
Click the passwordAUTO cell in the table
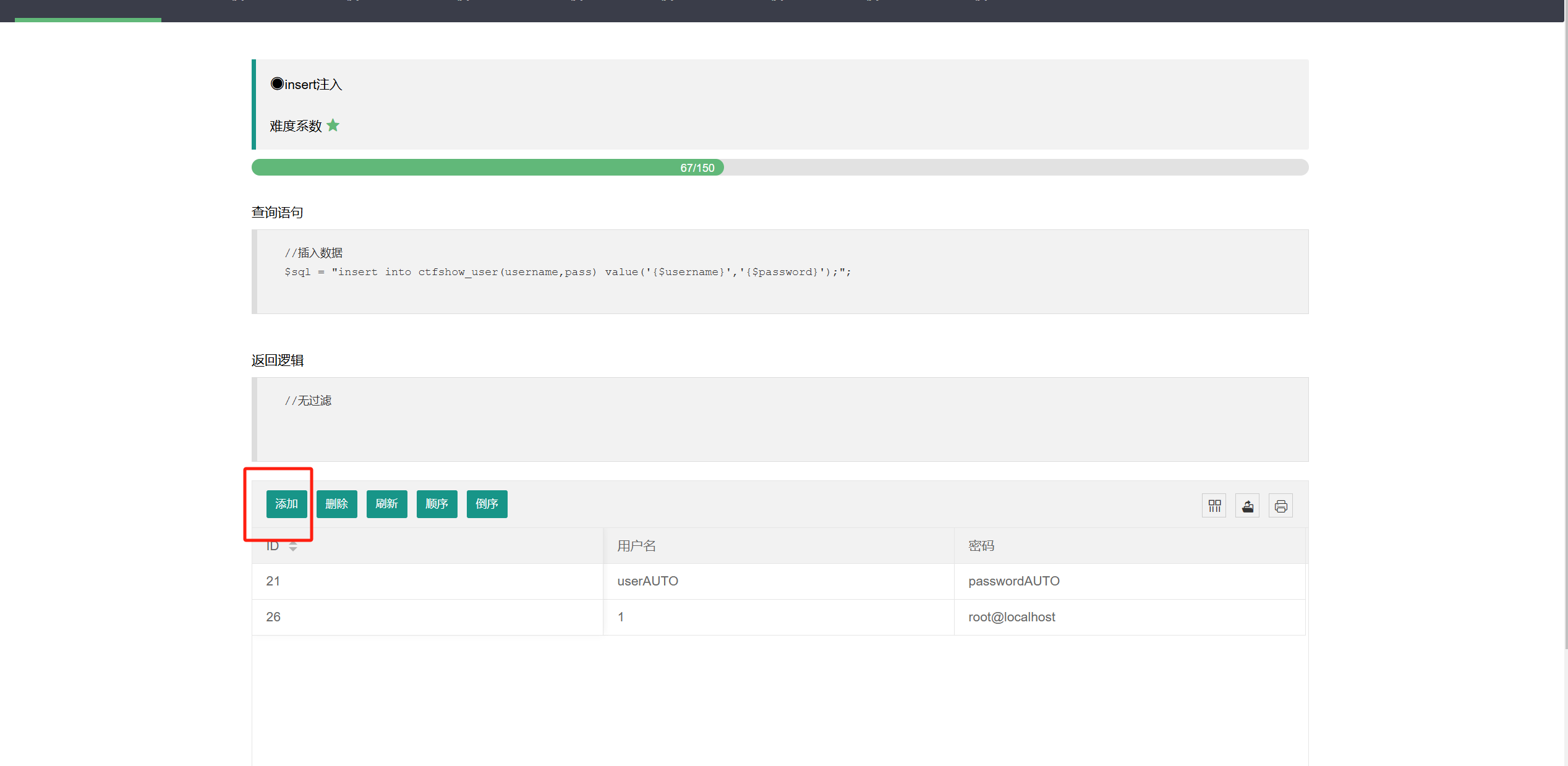[1013, 581]
